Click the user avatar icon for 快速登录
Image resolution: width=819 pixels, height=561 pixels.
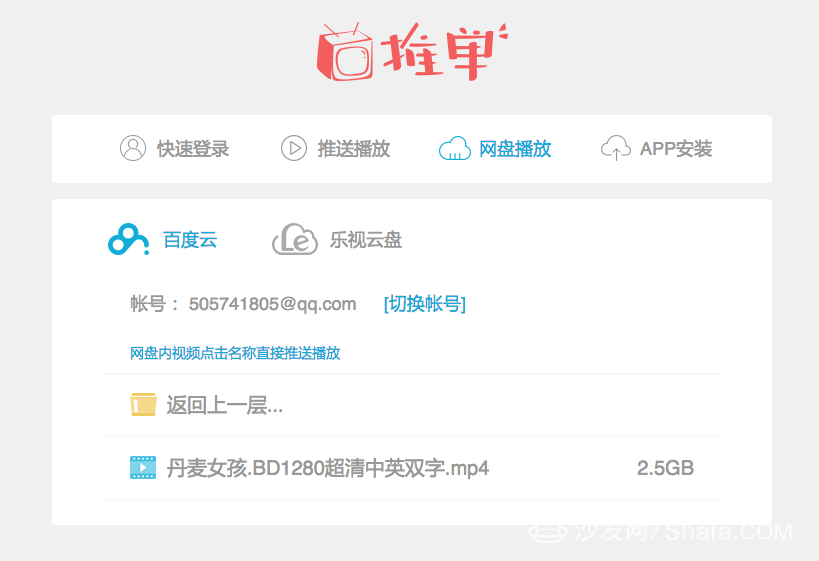(x=133, y=148)
